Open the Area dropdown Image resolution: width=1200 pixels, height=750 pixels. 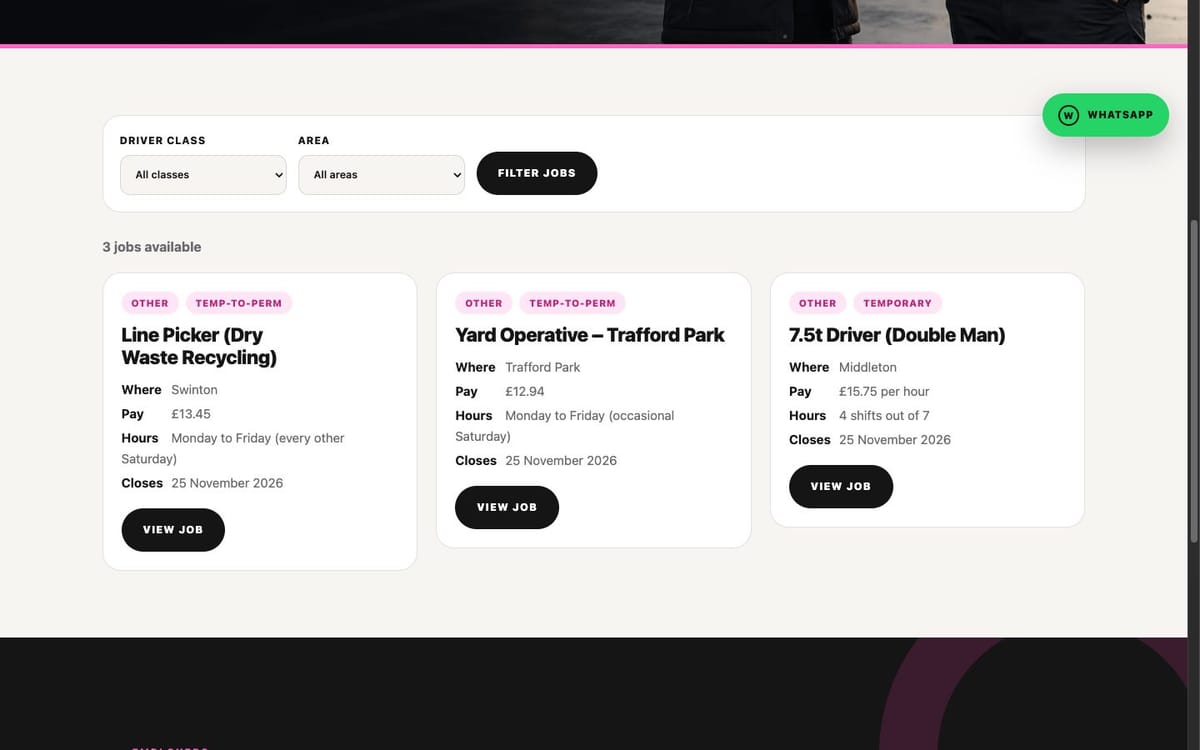(381, 174)
